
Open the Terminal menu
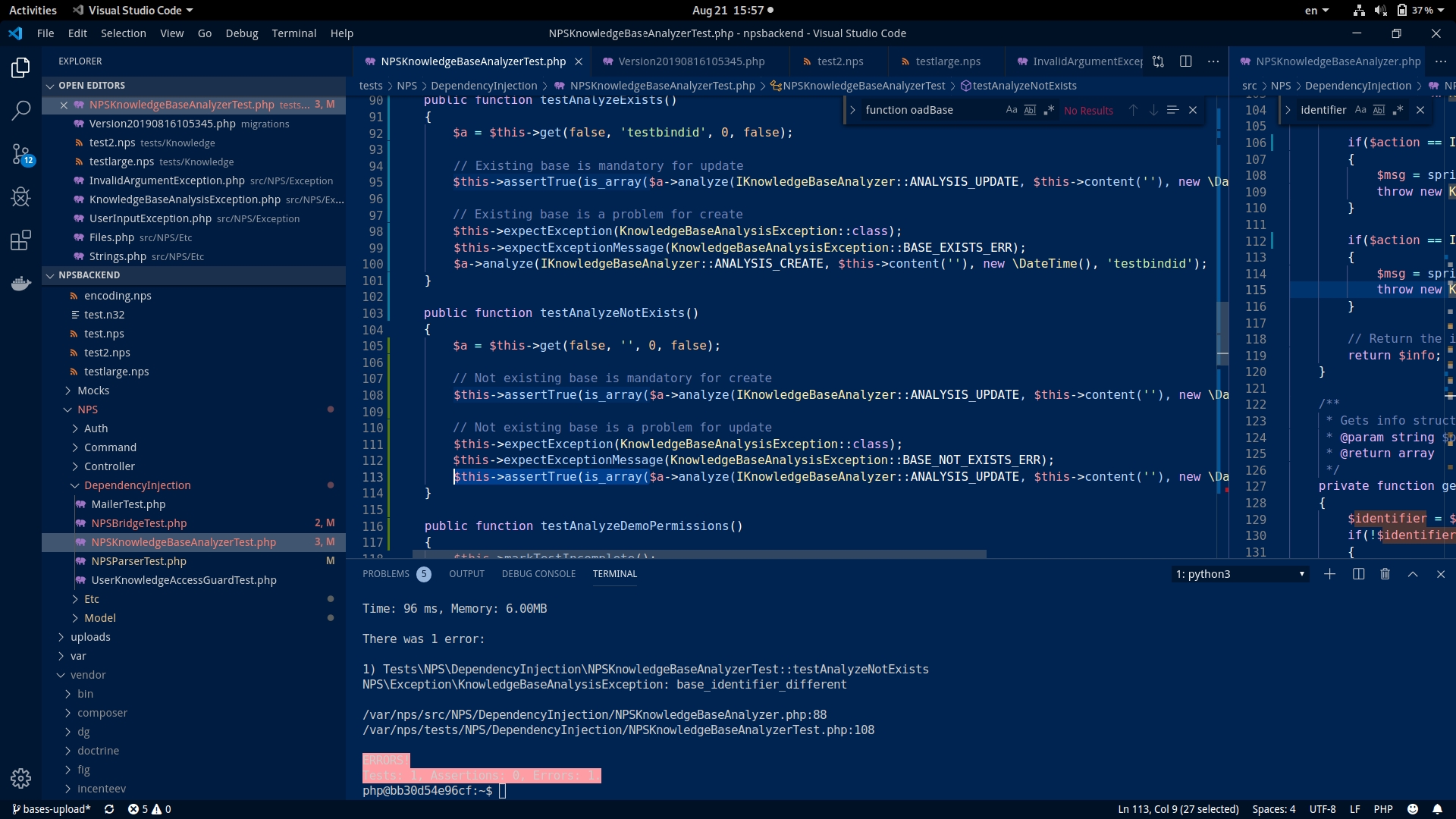(x=293, y=33)
